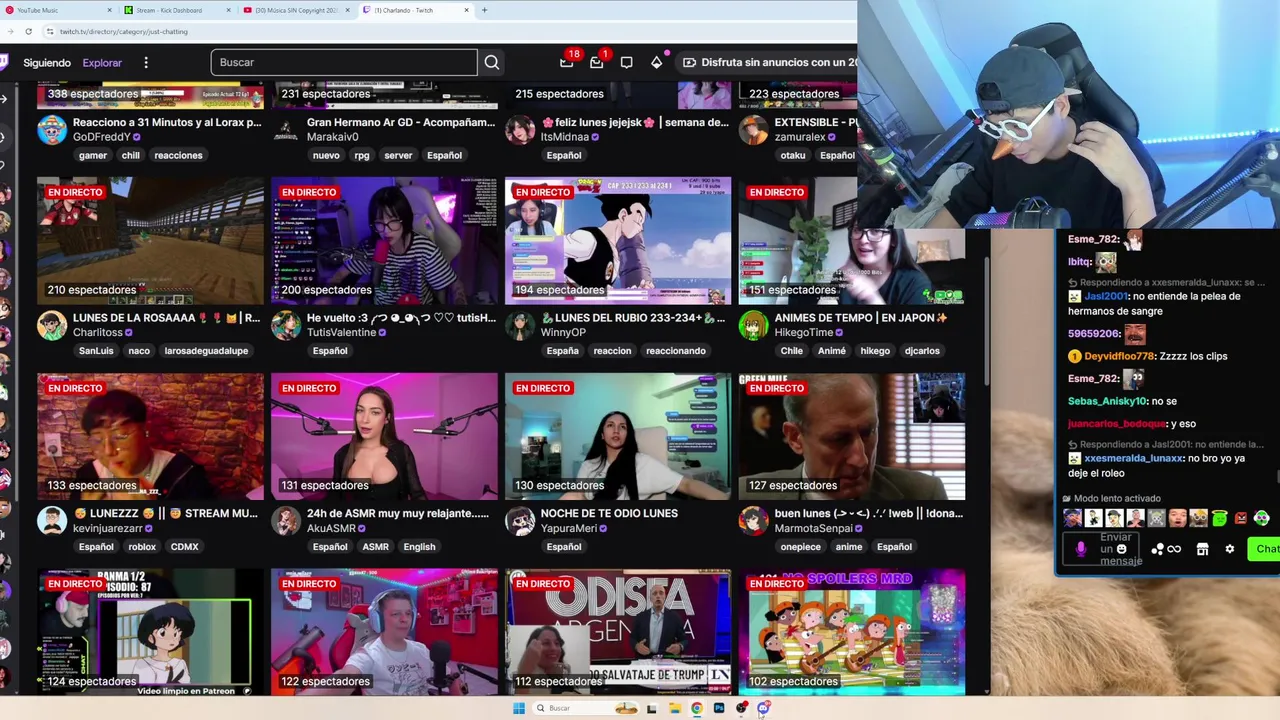1280x720 pixels.
Task: Open Photoshop from the taskbar
Action: [718, 708]
